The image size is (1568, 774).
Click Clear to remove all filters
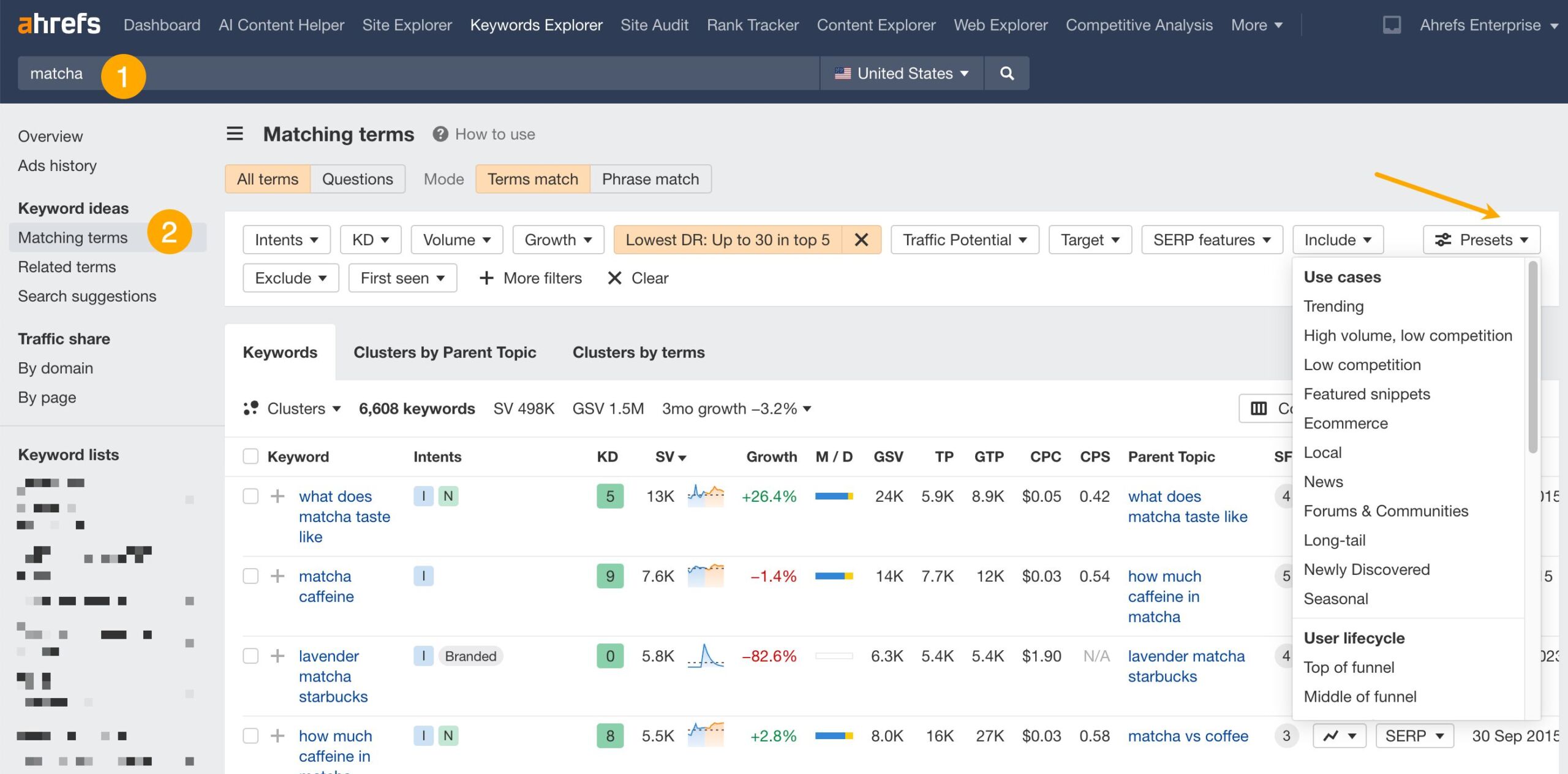pyautogui.click(x=637, y=278)
